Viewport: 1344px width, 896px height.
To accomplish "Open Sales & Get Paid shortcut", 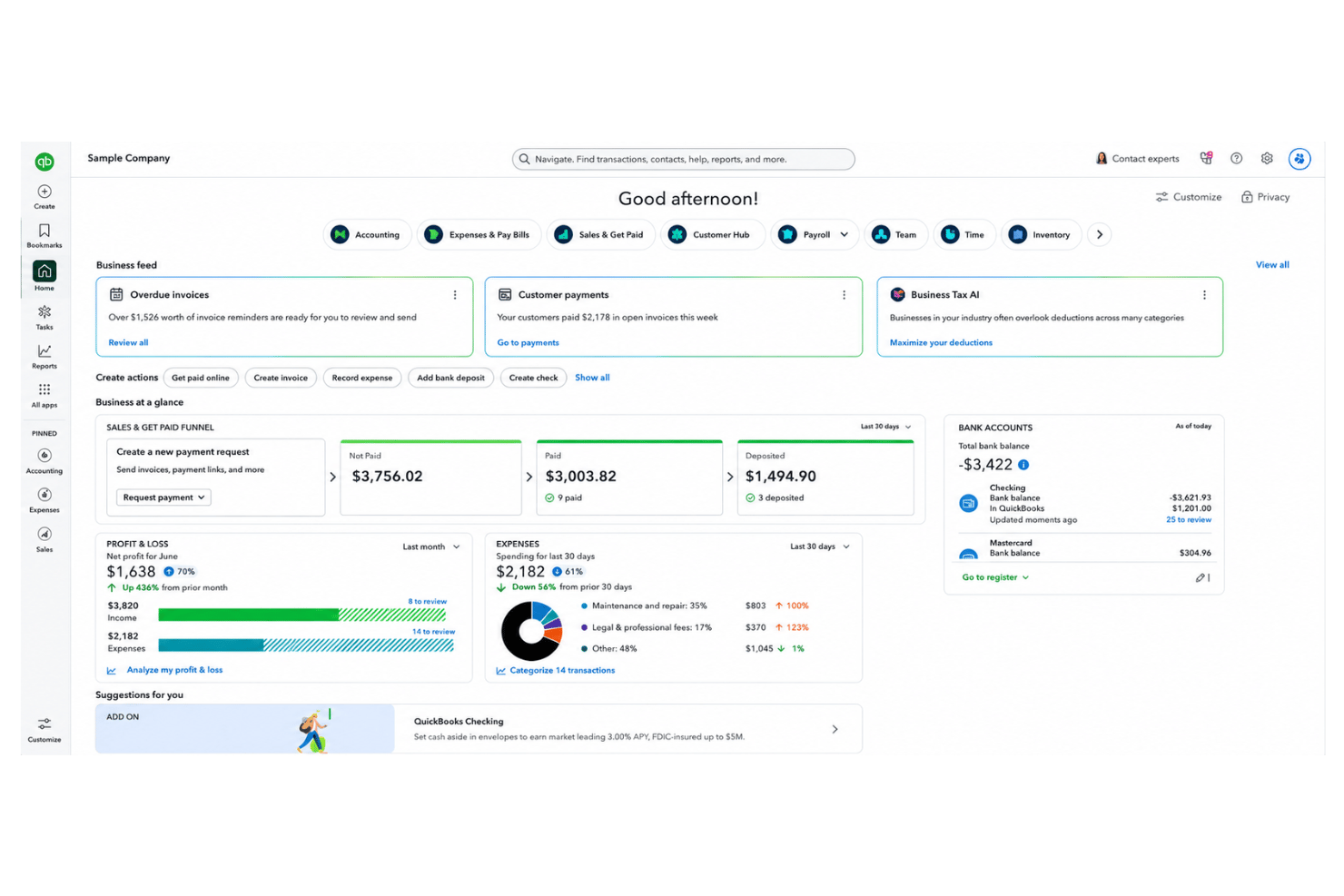I will [600, 234].
